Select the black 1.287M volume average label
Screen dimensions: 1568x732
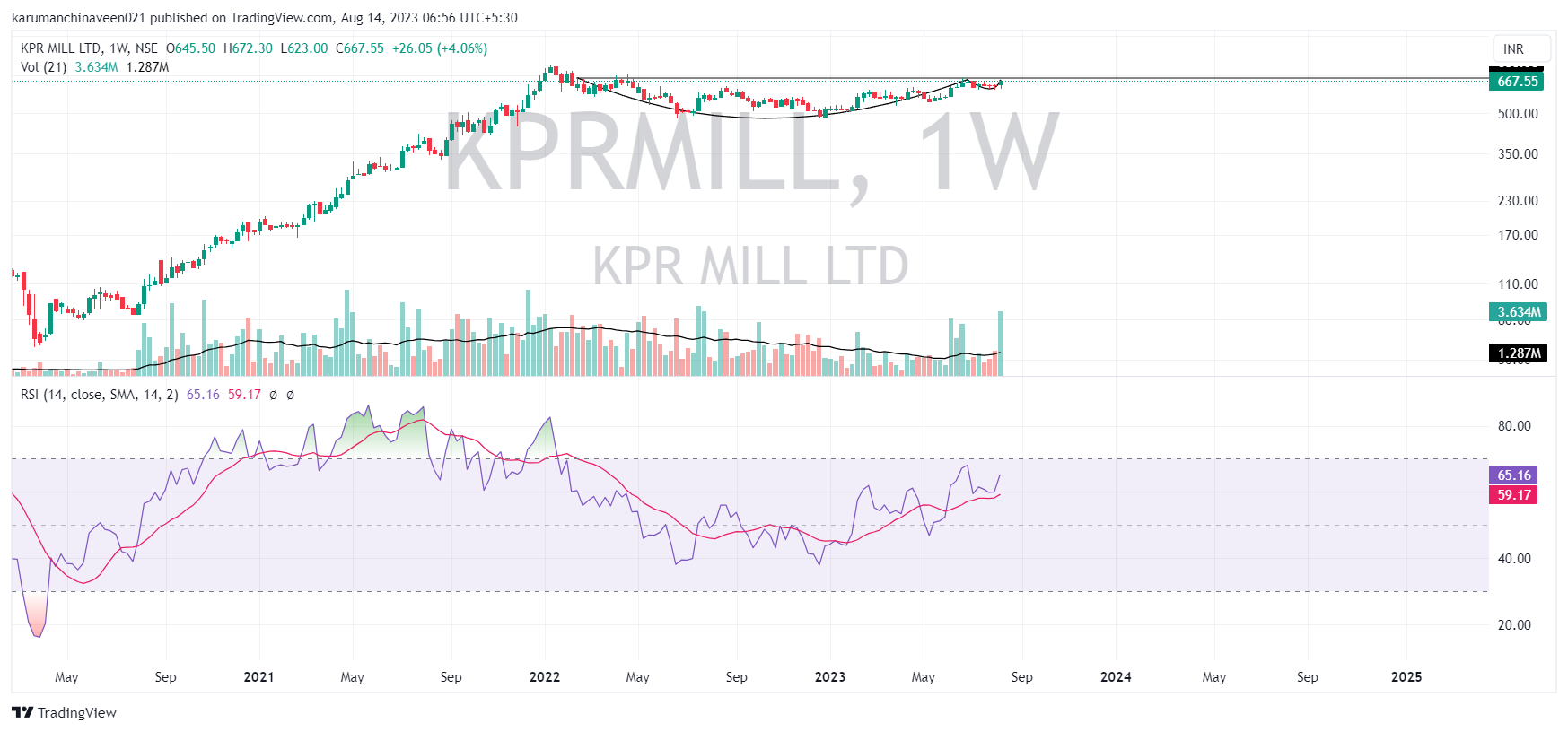[1517, 353]
